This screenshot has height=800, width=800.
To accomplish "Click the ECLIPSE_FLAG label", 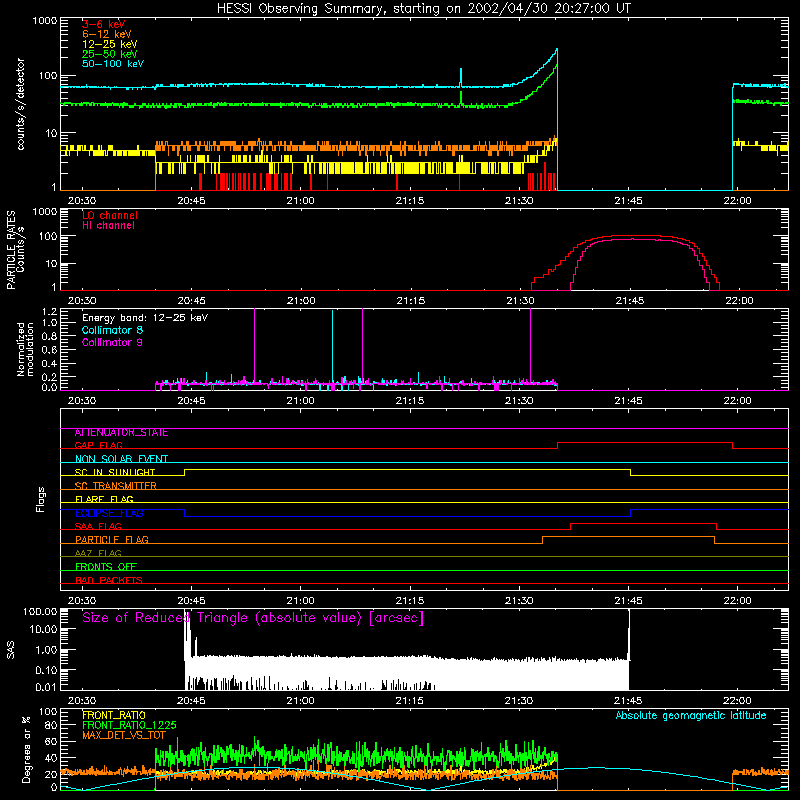I will click(x=109, y=513).
